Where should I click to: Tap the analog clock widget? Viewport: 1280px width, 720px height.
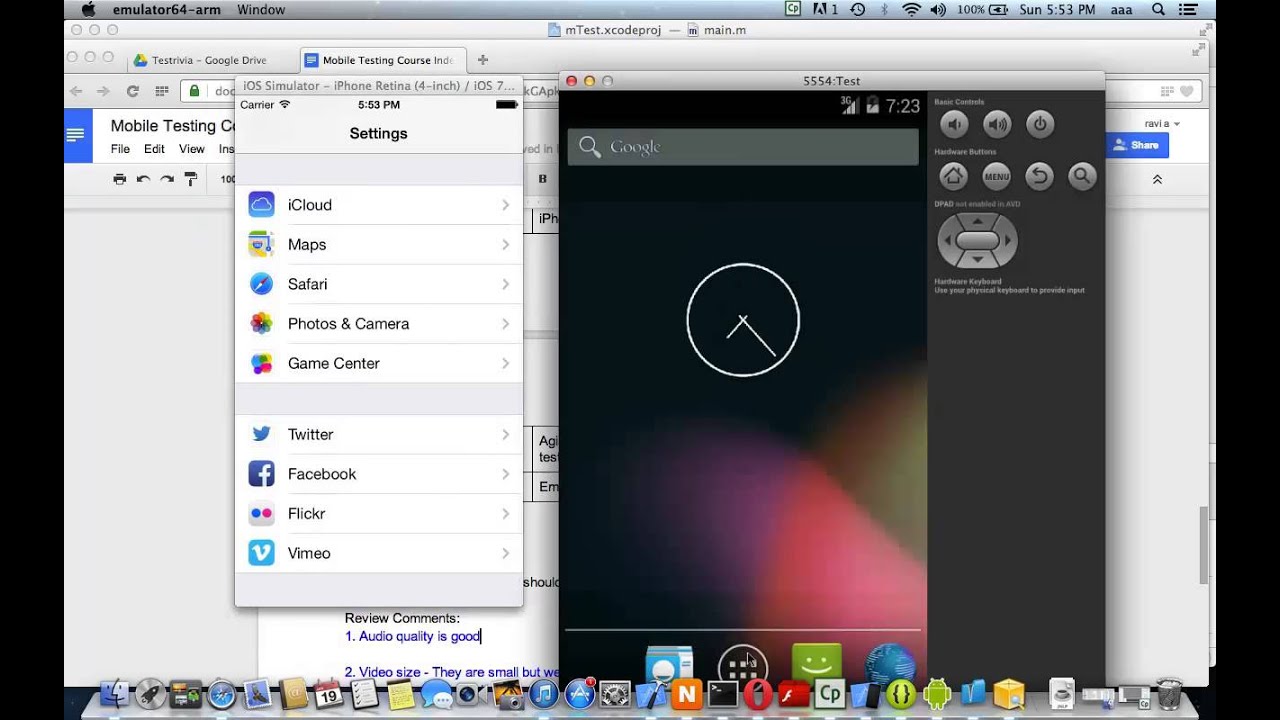click(x=743, y=320)
